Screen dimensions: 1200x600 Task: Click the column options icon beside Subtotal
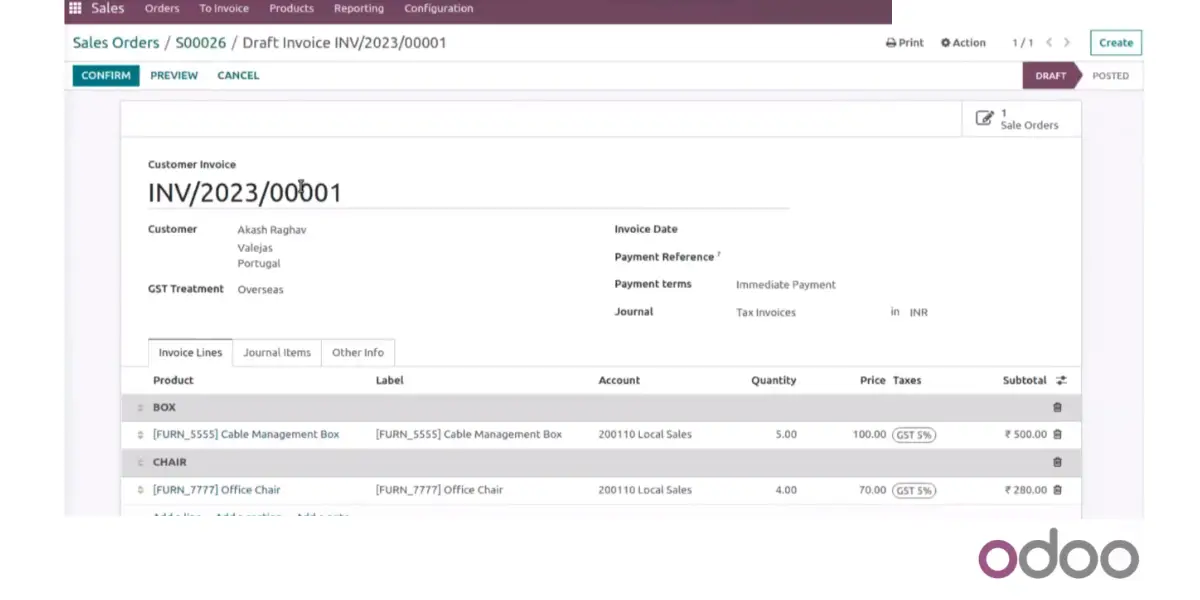1061,380
